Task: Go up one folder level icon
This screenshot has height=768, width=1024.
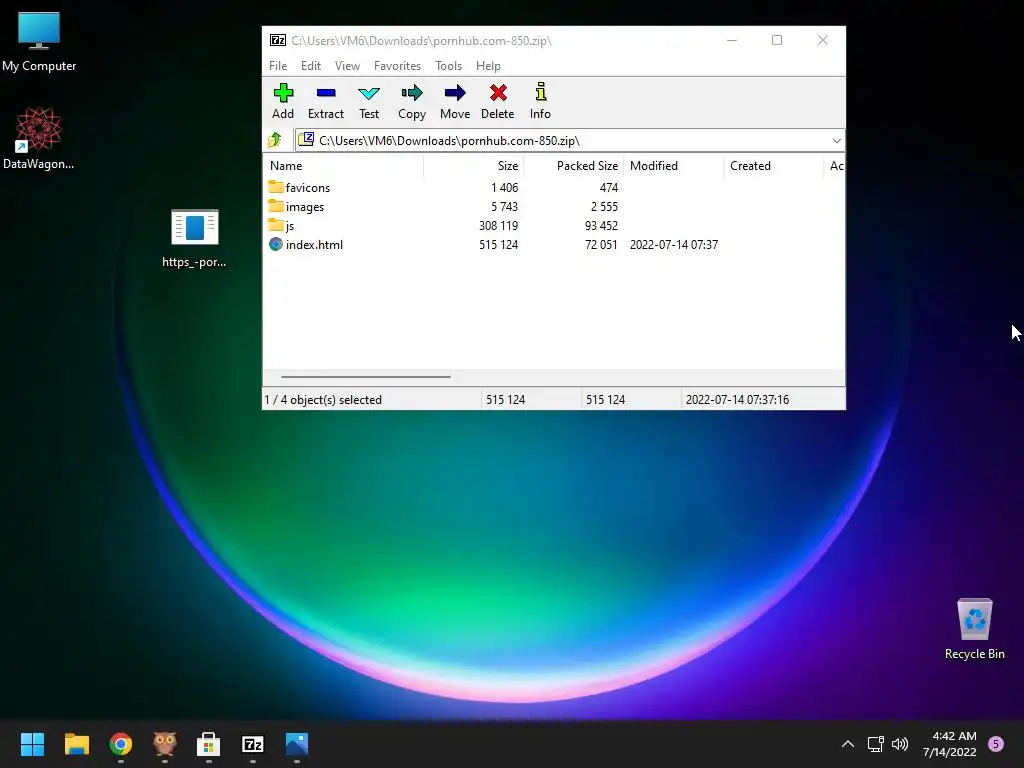Action: tap(275, 140)
